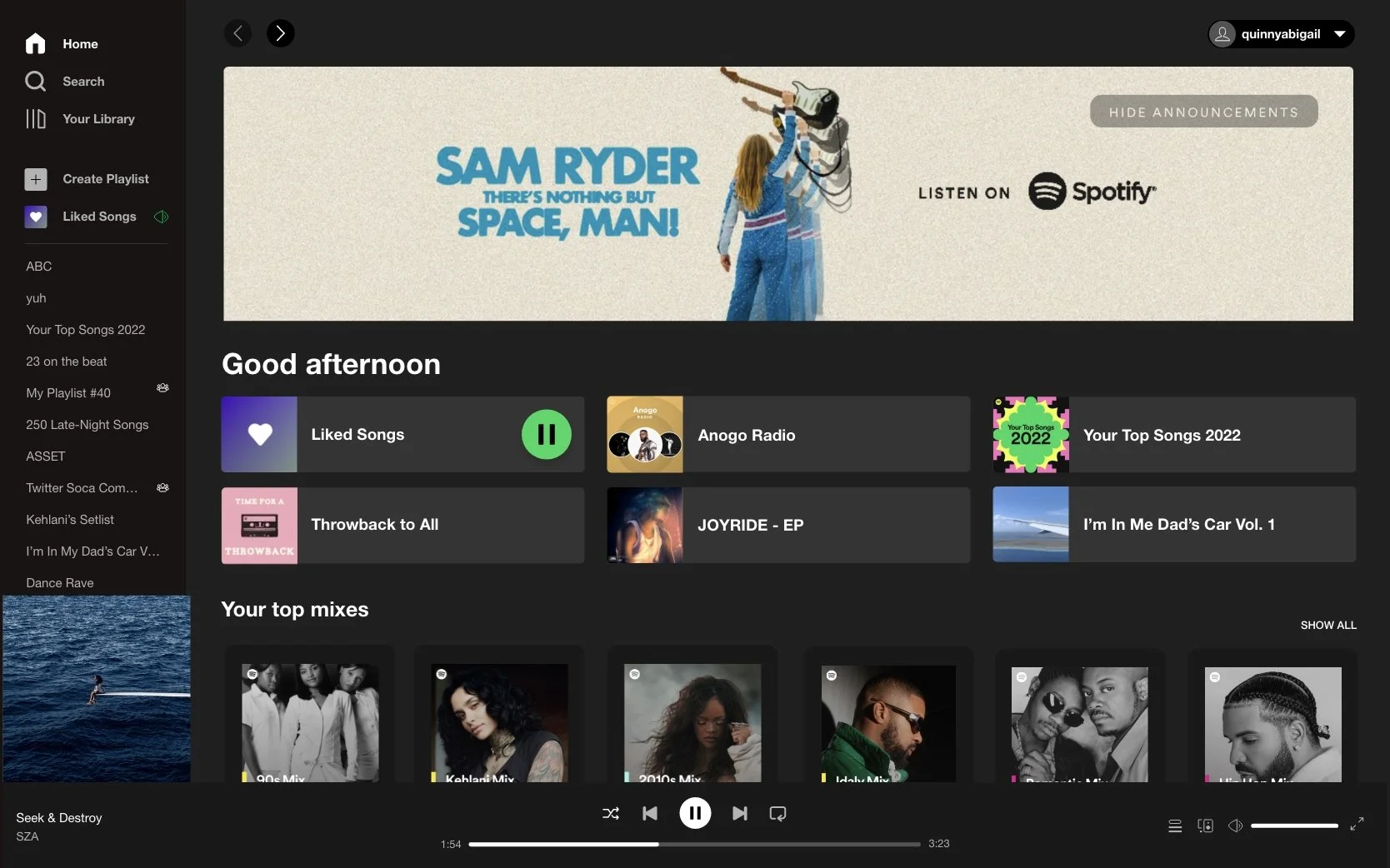This screenshot has width=1390, height=868.
Task: Open the Dance Rave playlist
Action: click(59, 583)
